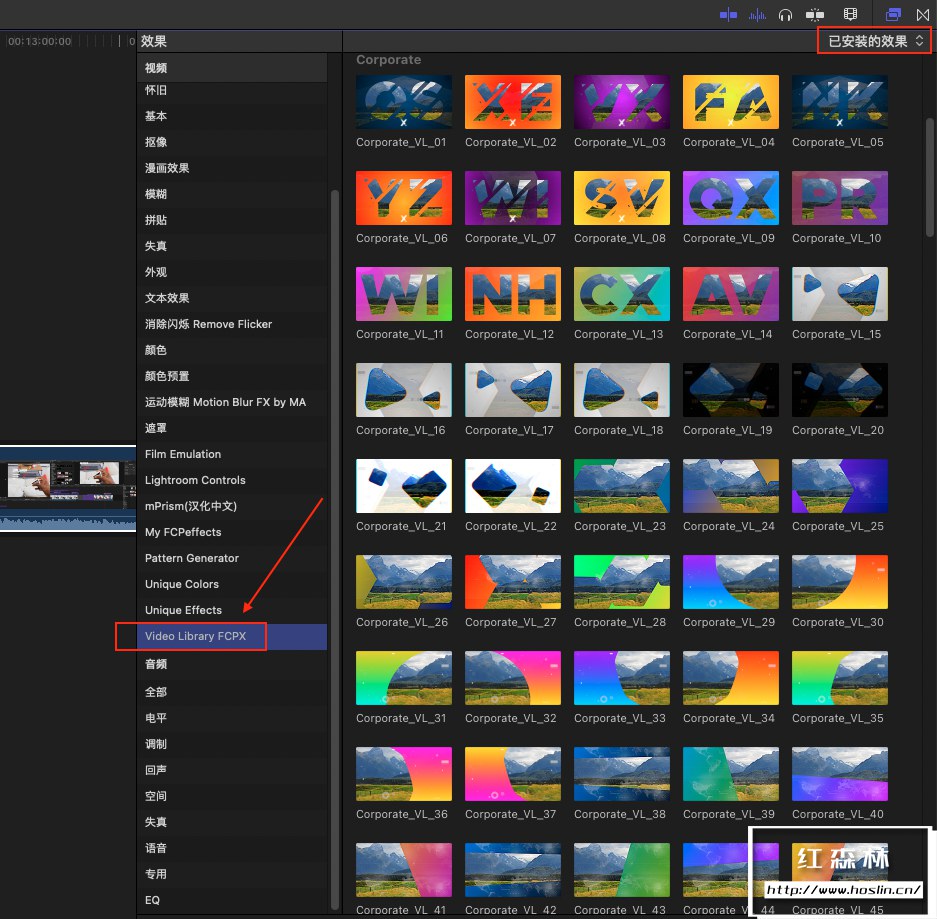Select Corporate_VL_30 effect thumbnail
The image size is (937, 919).
point(840,582)
